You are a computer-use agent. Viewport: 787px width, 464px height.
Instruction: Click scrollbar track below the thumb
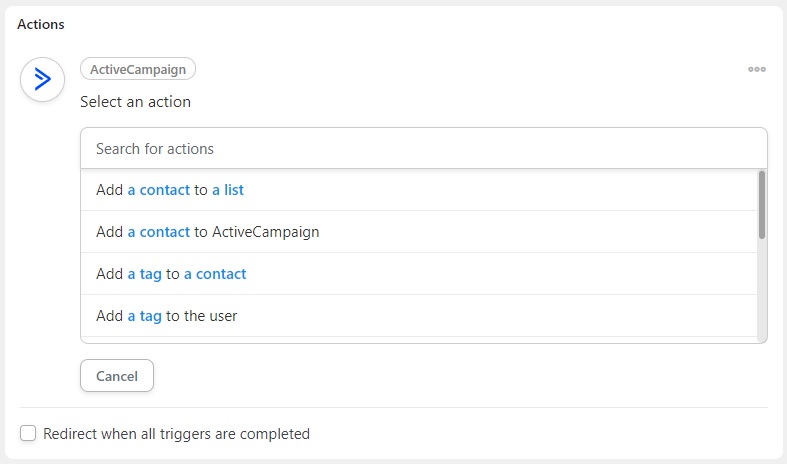click(x=762, y=290)
